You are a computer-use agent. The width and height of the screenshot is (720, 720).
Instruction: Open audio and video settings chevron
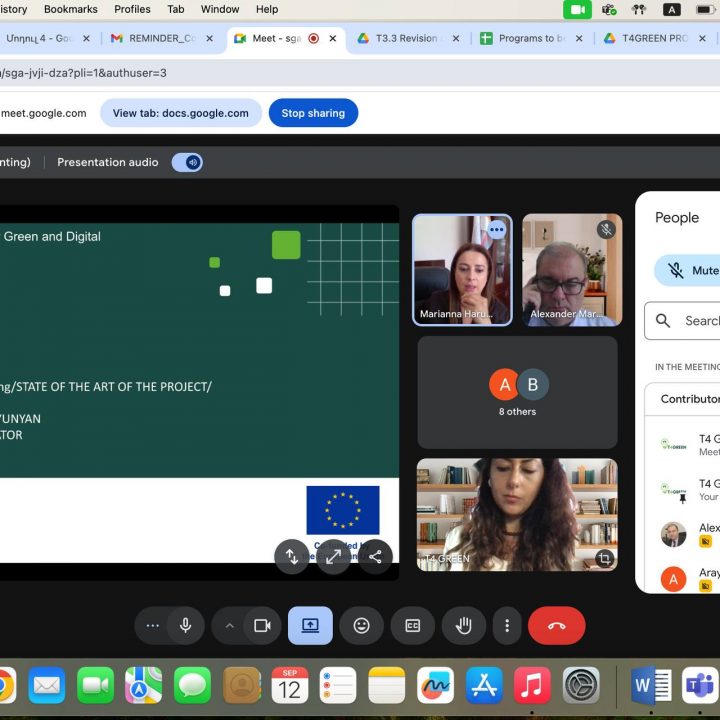(229, 626)
